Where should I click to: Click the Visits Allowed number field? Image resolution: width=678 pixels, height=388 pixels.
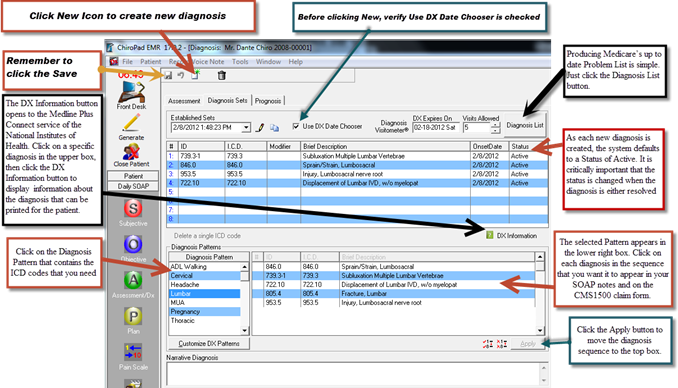pyautogui.click(x=477, y=128)
